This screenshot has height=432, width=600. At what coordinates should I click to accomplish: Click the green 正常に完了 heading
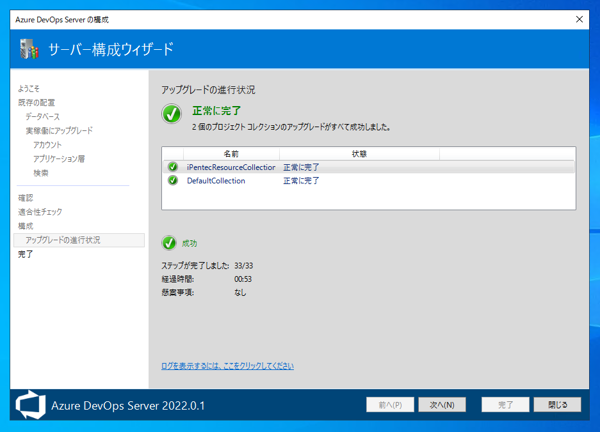click(x=217, y=111)
